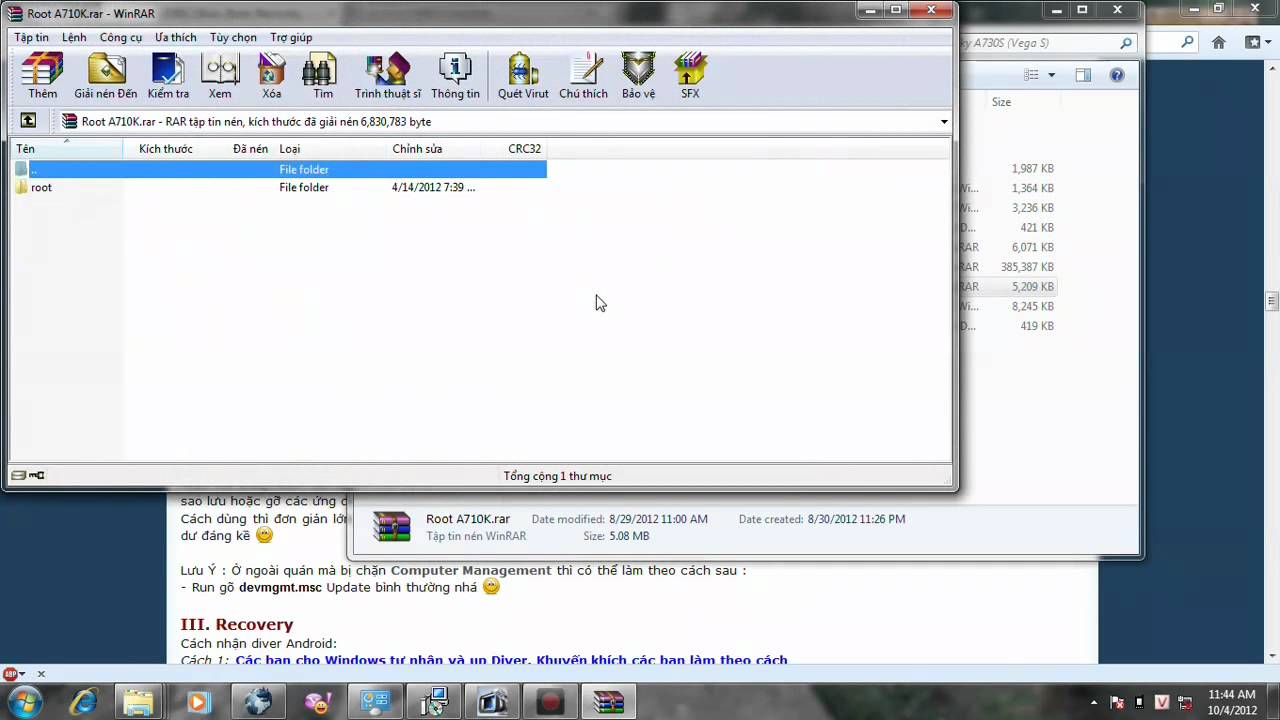Click the Quét Virut scan icon

(x=523, y=76)
